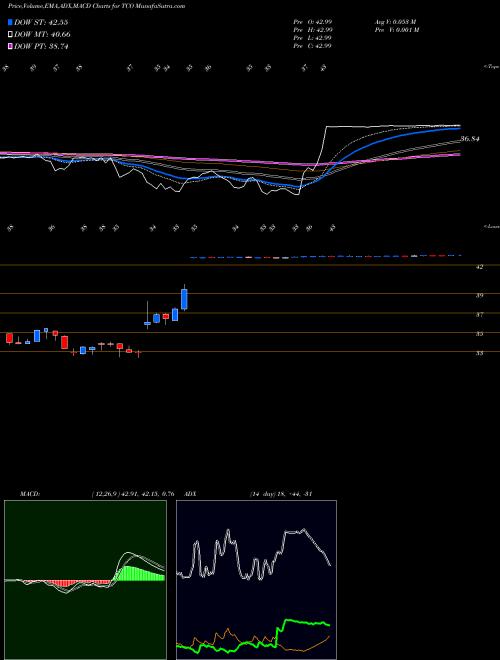The image size is (500, 660).
Task: Click the ADX '(14 day) 18, +44, -31' readout
Action: point(280,493)
